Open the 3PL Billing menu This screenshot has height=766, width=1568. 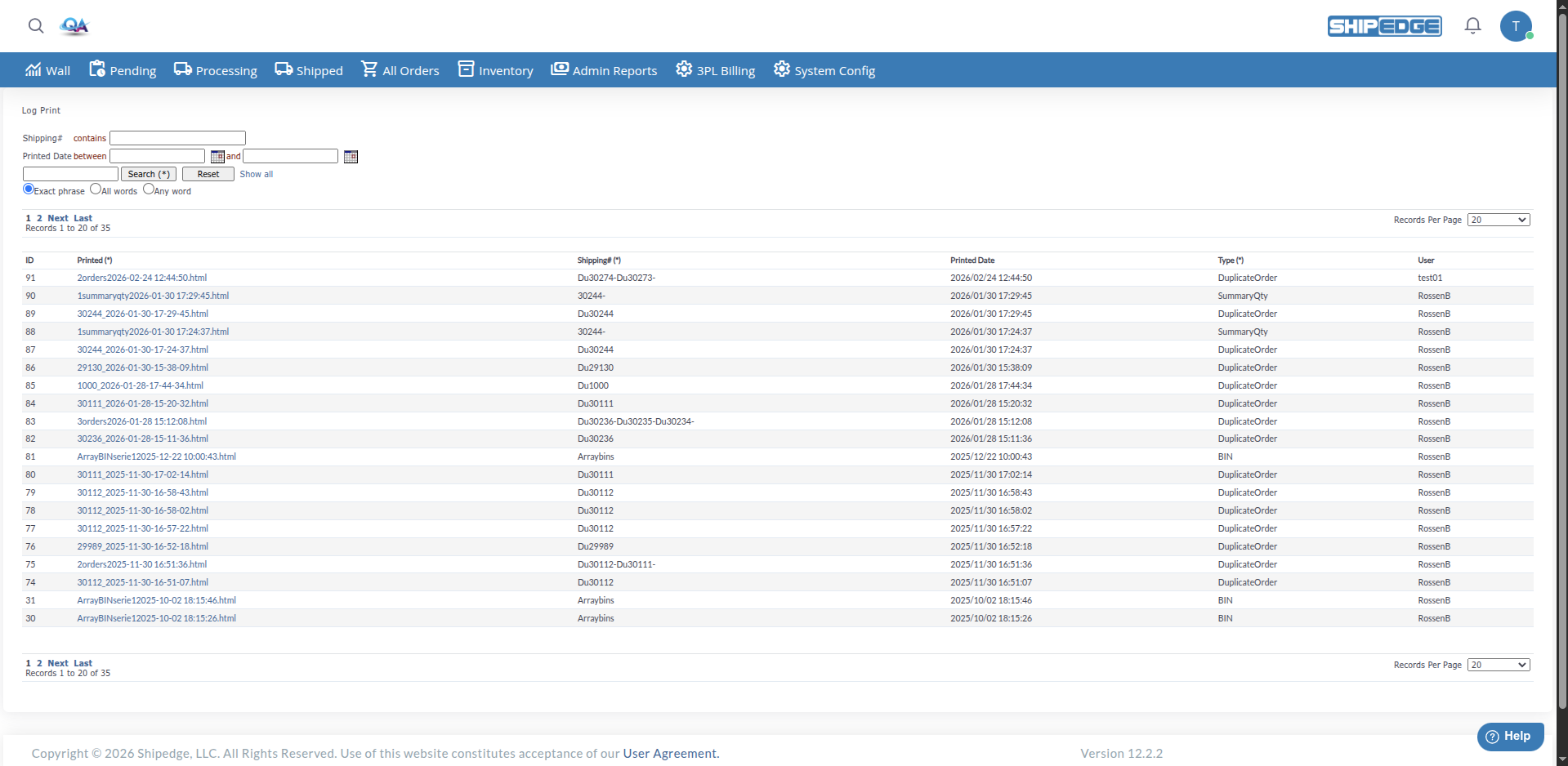(715, 70)
